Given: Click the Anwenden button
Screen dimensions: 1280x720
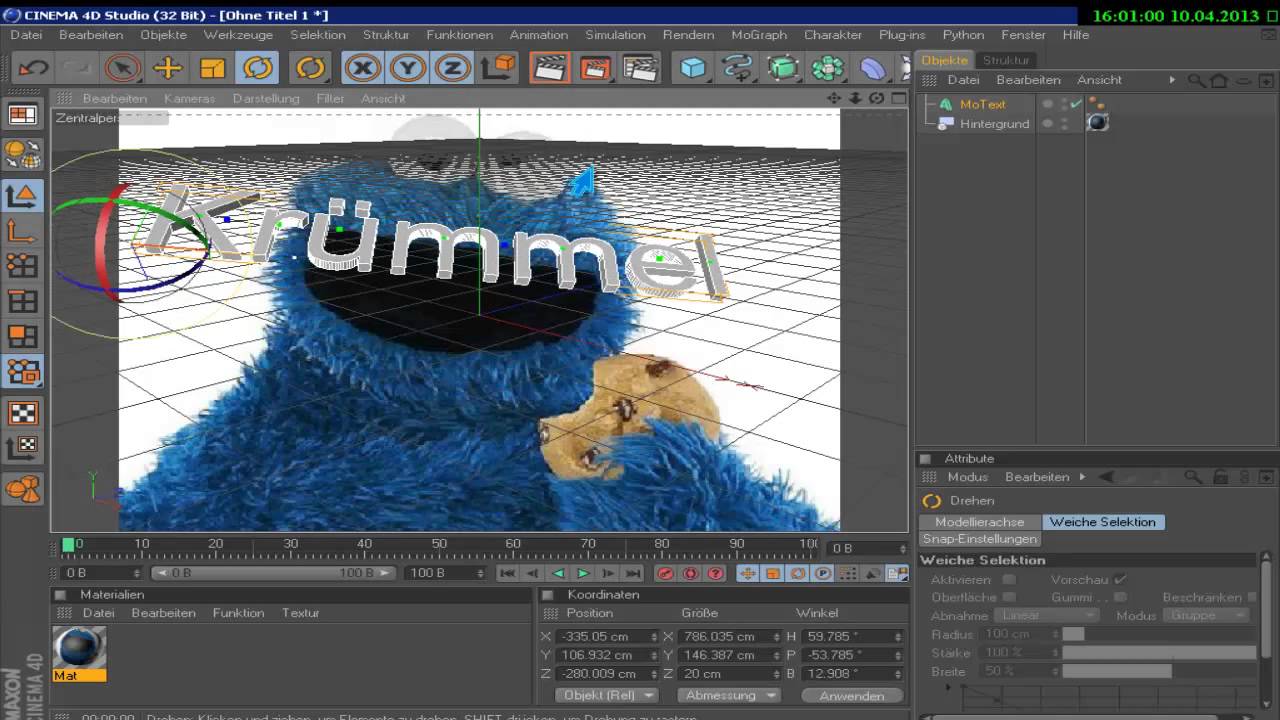Looking at the screenshot, I should (x=851, y=695).
